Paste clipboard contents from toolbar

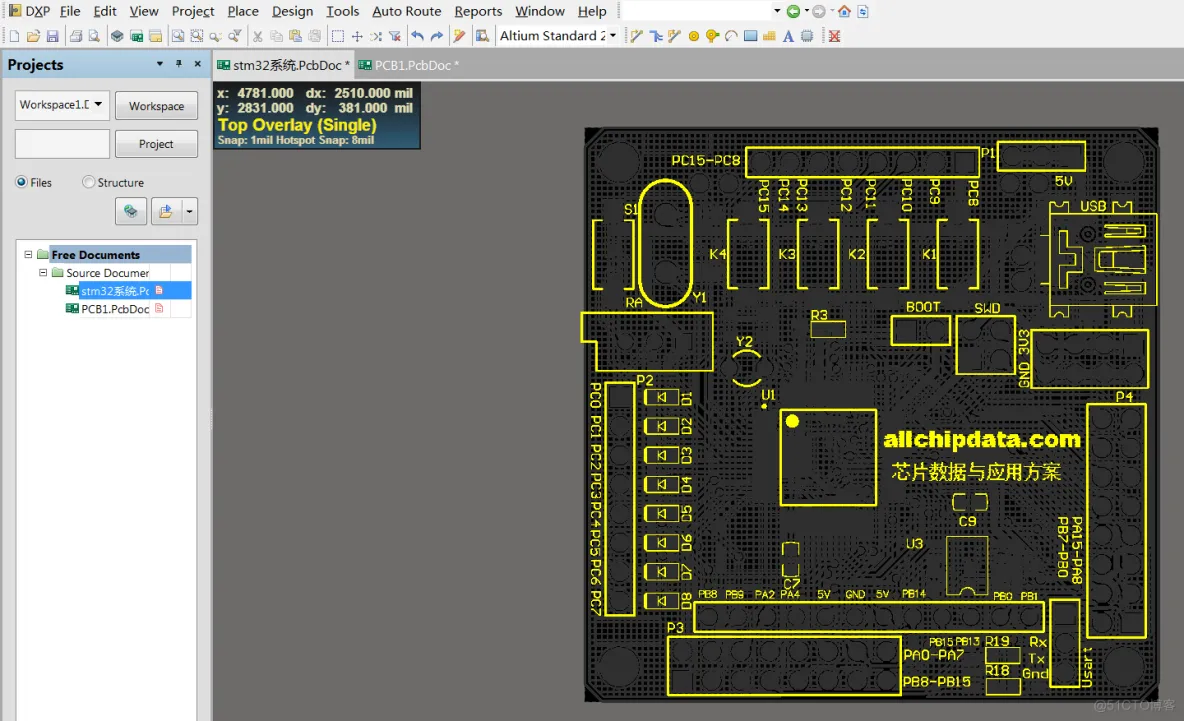tap(295, 36)
